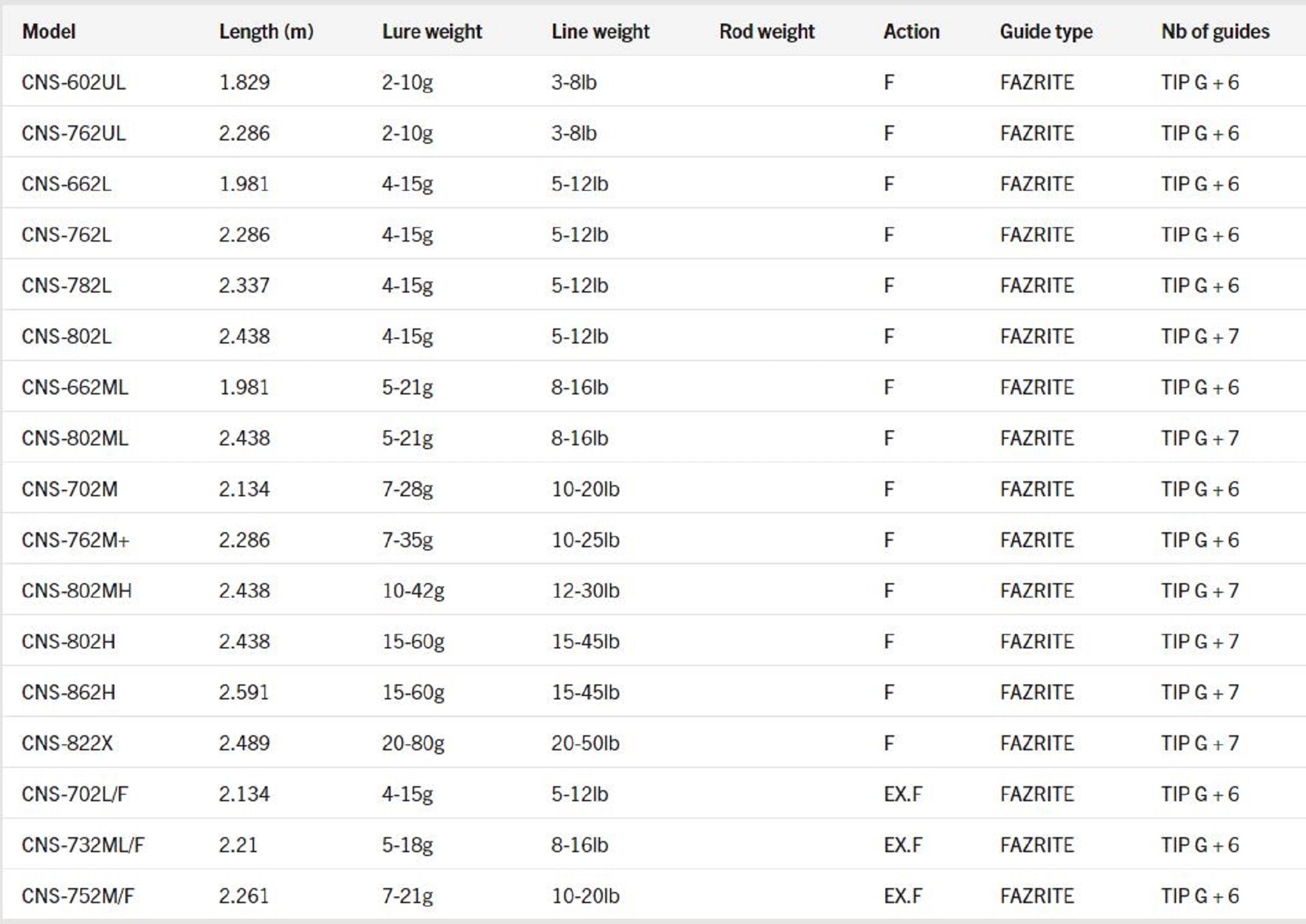Click the Model column header
Viewport: 1306px width, 924px height.
48,31
